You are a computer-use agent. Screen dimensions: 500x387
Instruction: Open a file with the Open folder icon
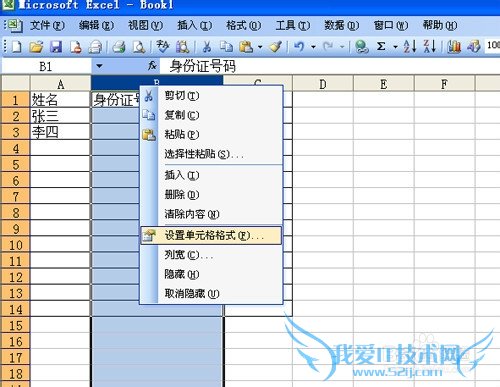pos(36,47)
